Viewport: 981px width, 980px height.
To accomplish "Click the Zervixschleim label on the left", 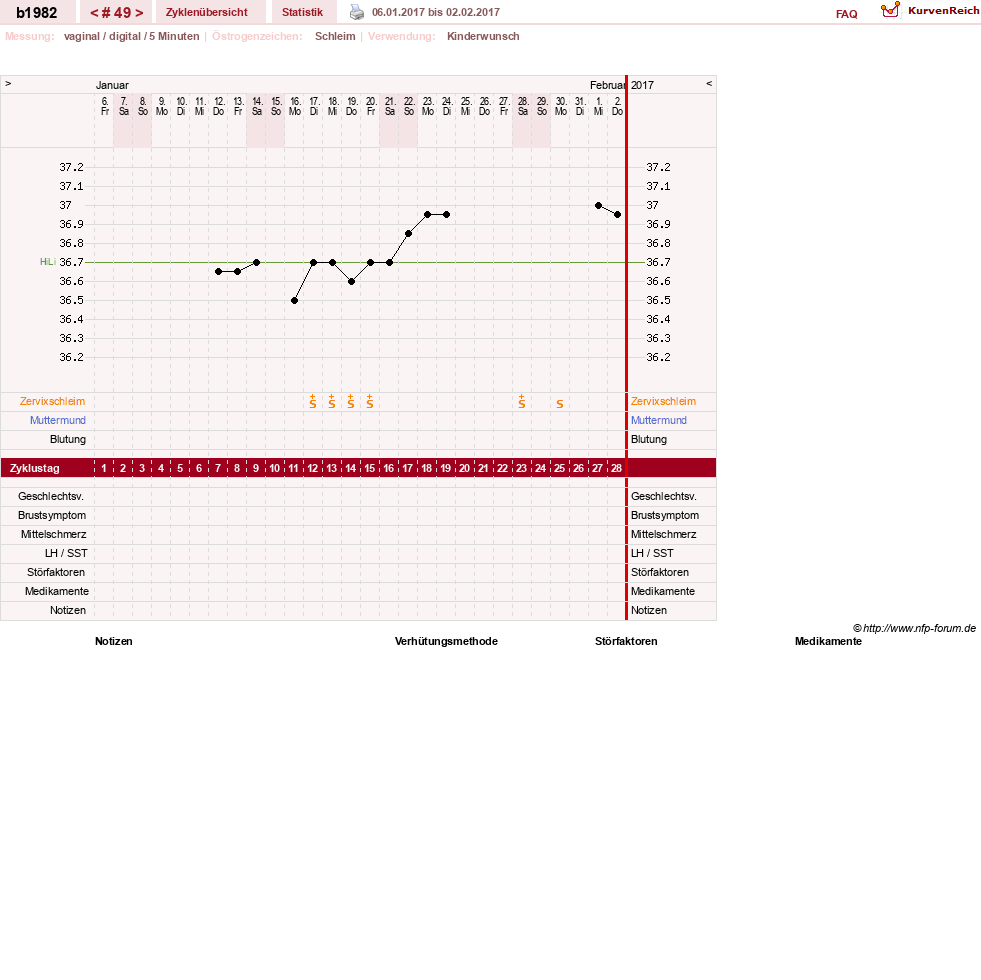I will 53,401.
